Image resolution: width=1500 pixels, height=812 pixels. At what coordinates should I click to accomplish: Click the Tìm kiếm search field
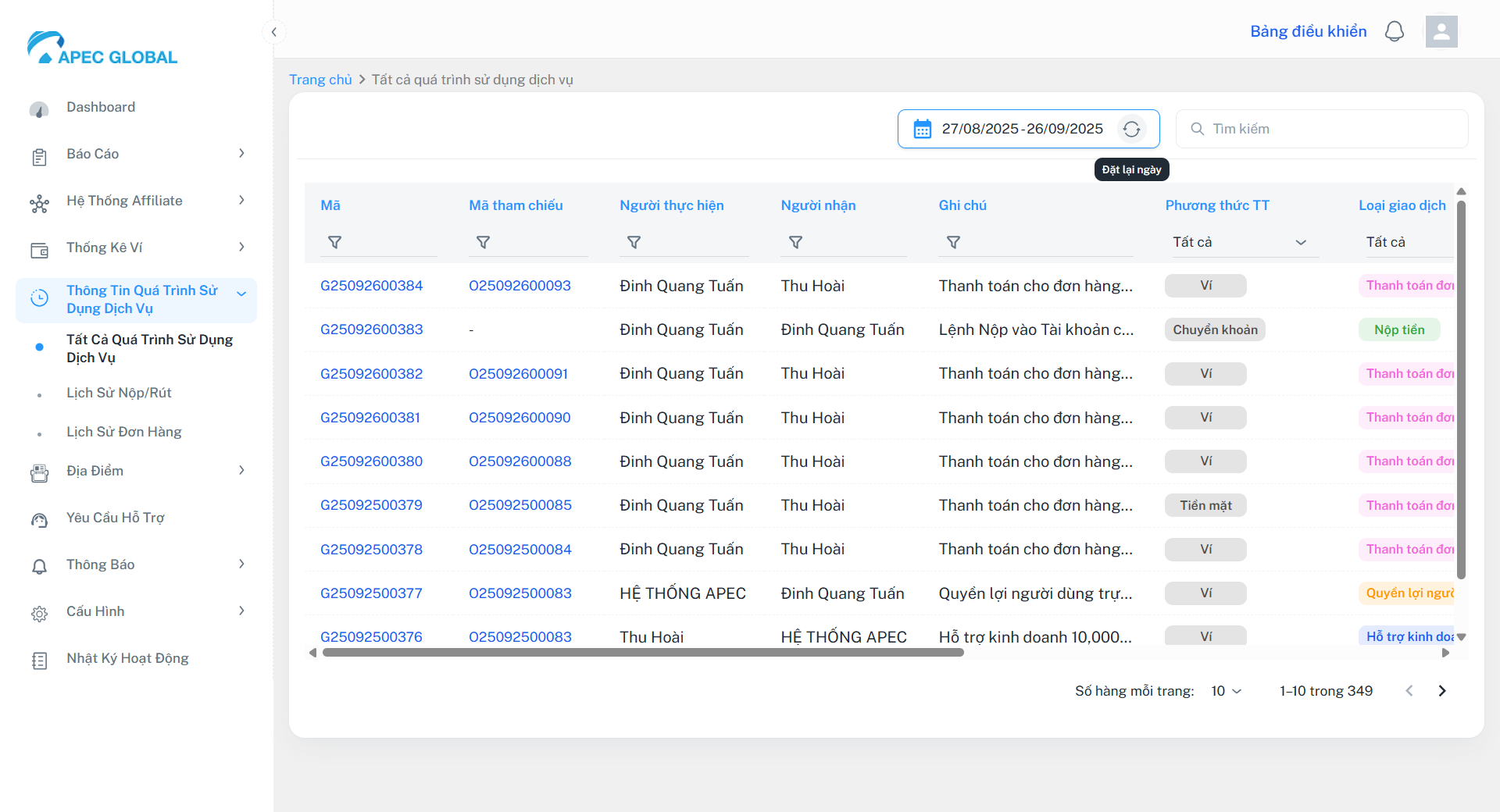tap(1328, 129)
